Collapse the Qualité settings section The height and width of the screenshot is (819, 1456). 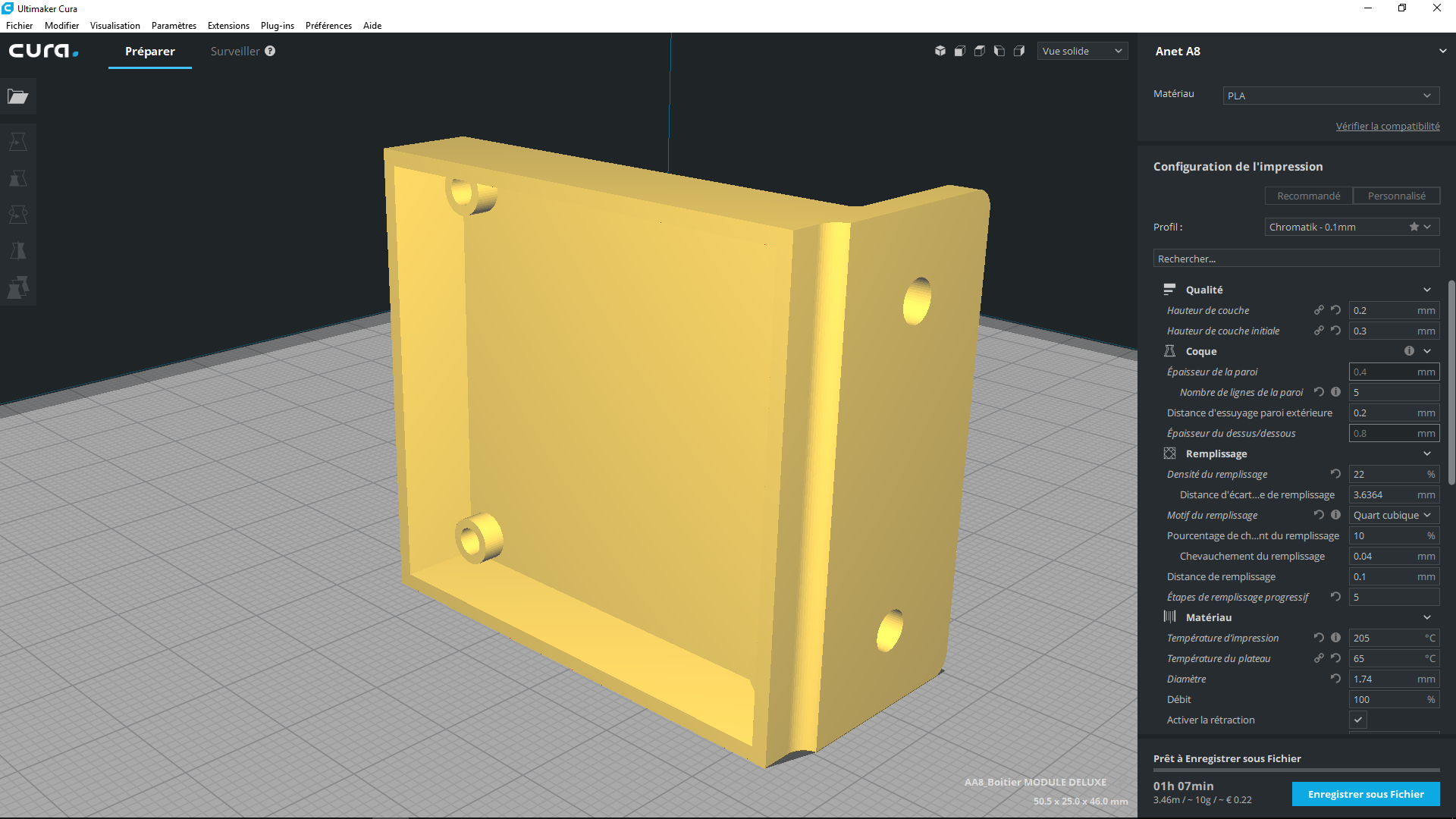coord(1427,290)
